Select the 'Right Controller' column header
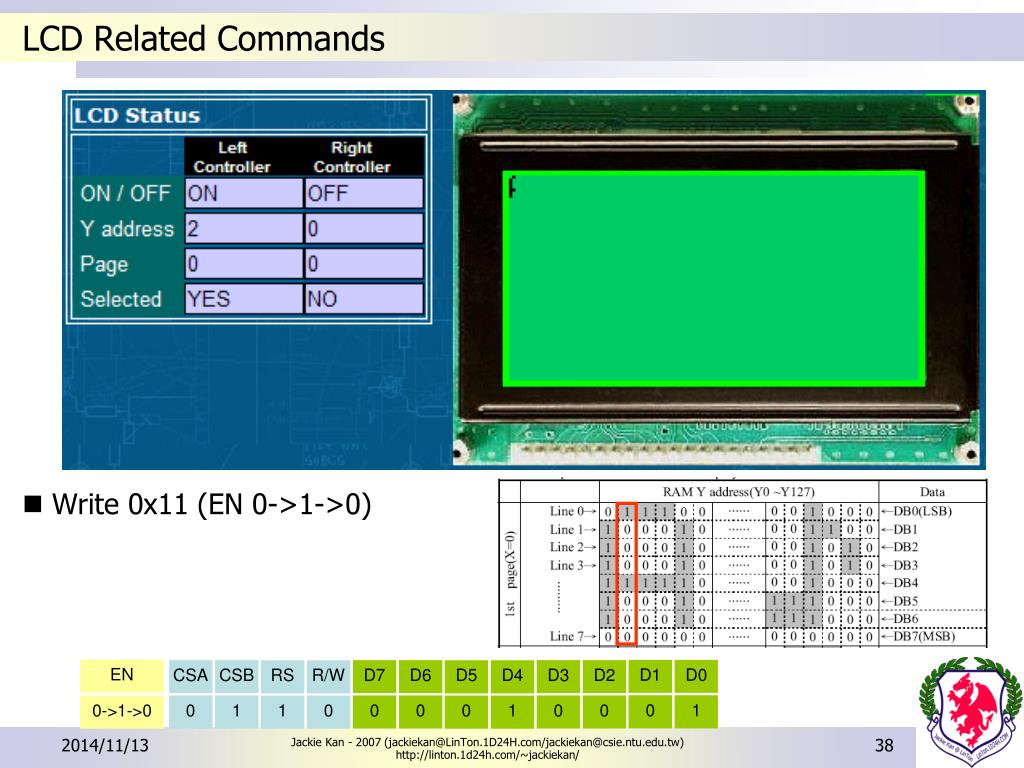This screenshot has width=1024, height=768. [x=351, y=157]
